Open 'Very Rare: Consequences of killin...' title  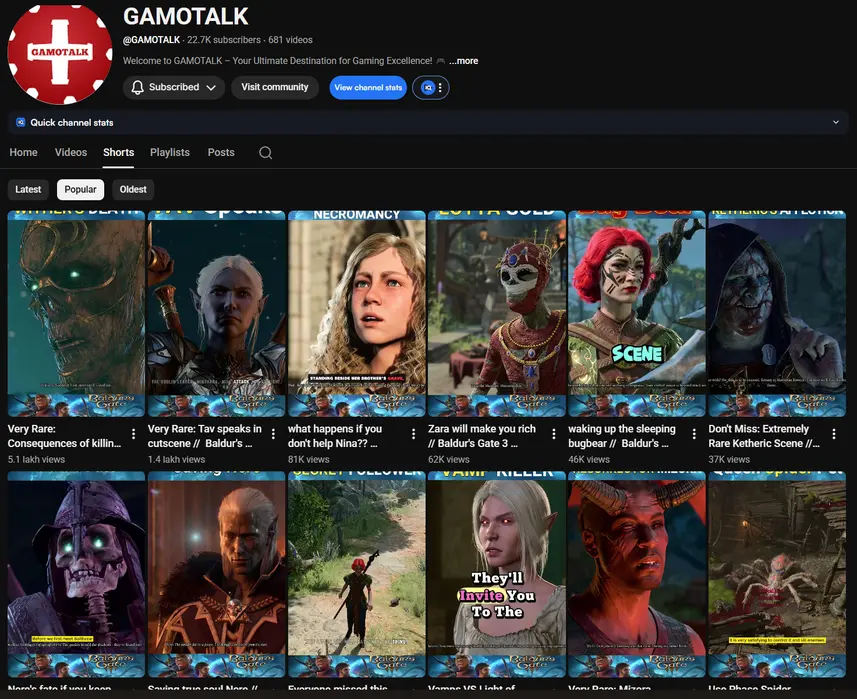click(x=64, y=436)
